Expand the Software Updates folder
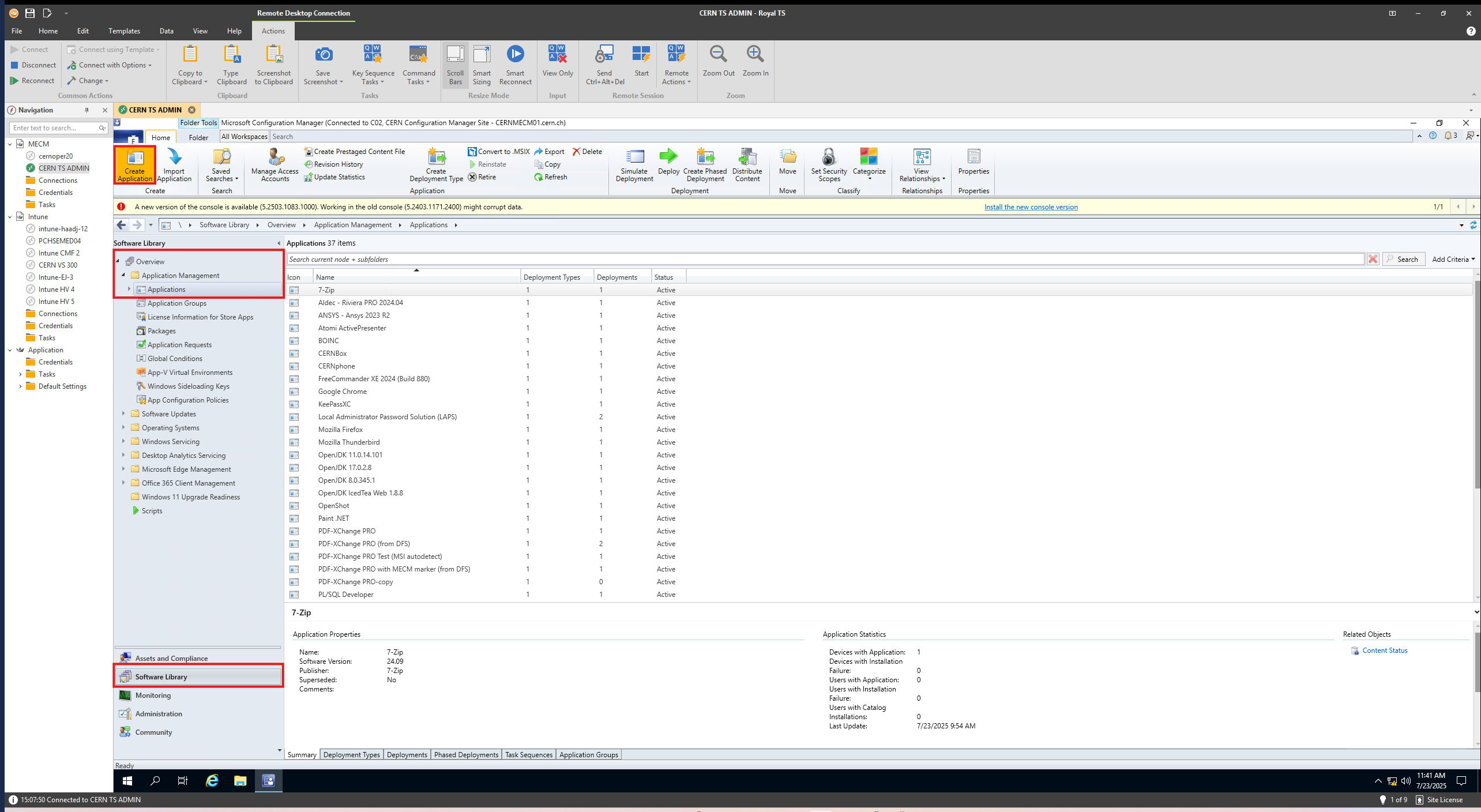The image size is (1481, 812). click(x=123, y=413)
